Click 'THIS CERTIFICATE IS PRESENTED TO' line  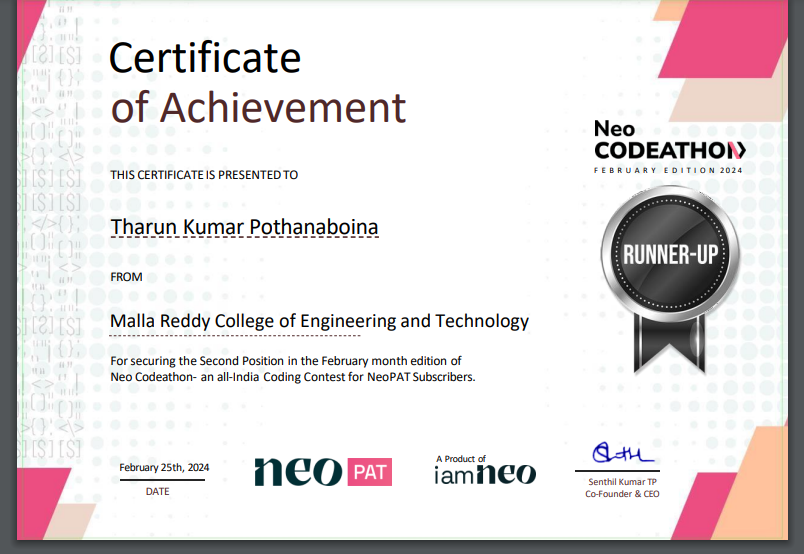[204, 175]
